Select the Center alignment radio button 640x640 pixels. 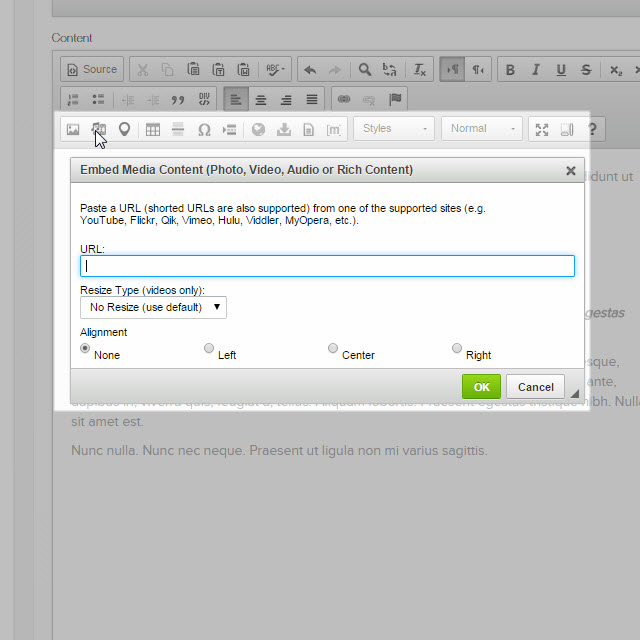click(333, 348)
